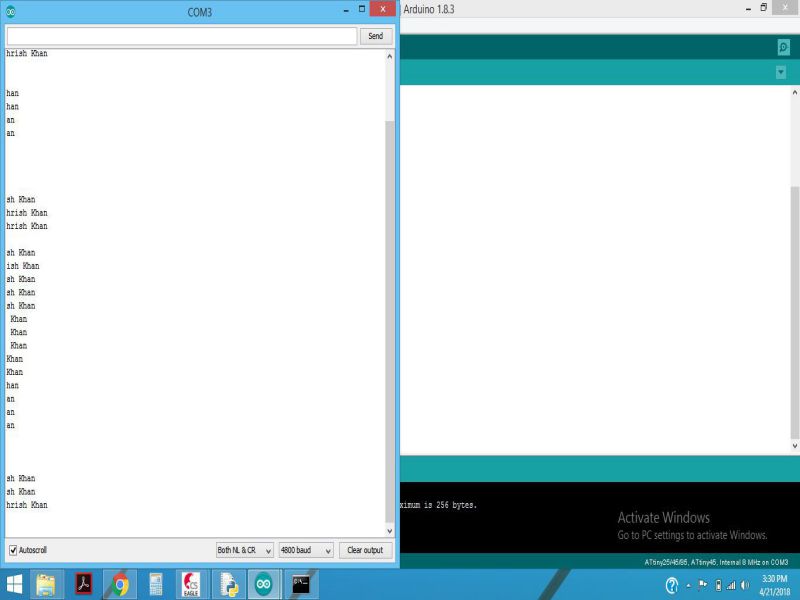This screenshot has width=800, height=600.
Task: Click the Arduino editor scrollbar thumb
Action: (794, 312)
